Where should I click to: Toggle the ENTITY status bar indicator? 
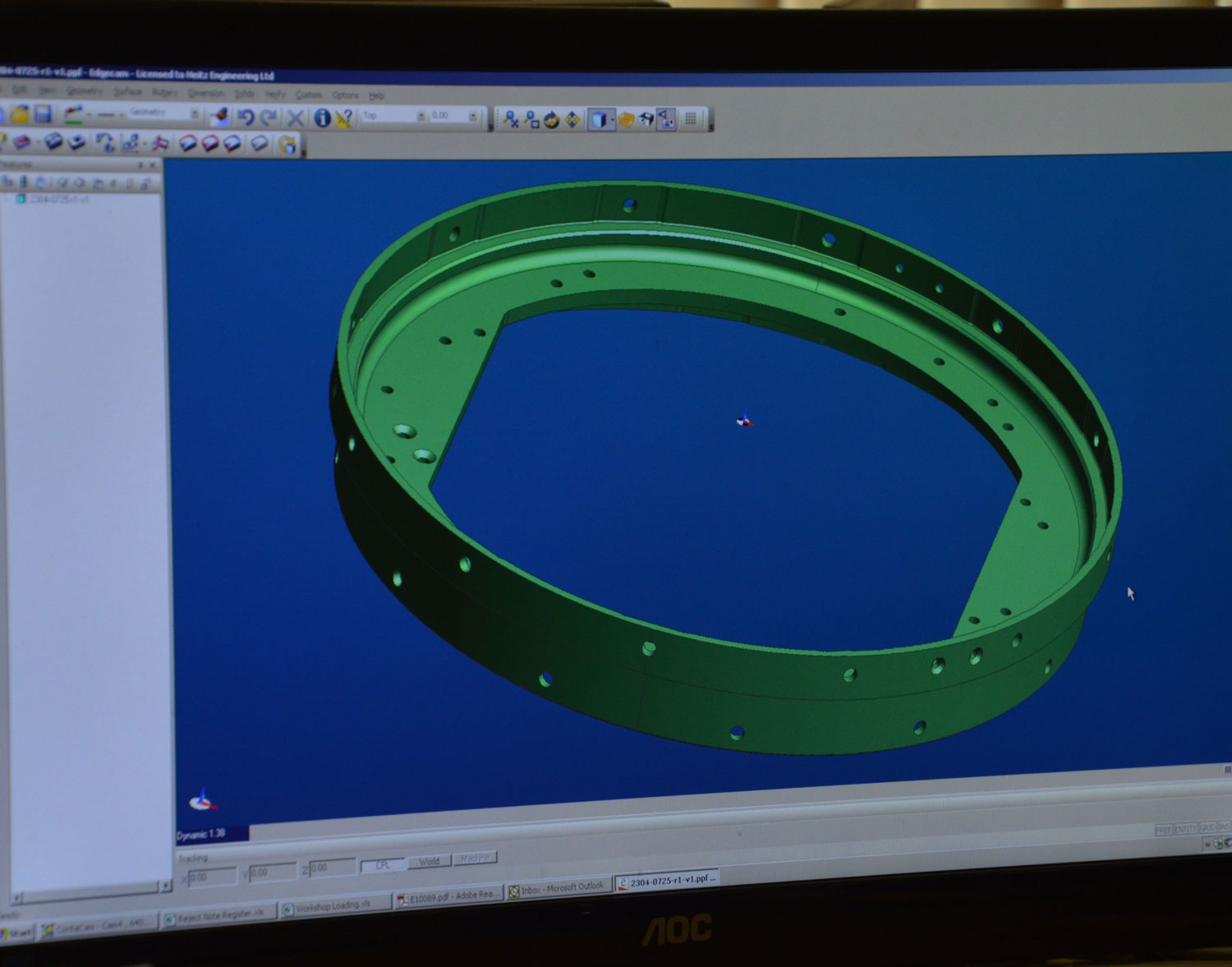click(x=1185, y=829)
